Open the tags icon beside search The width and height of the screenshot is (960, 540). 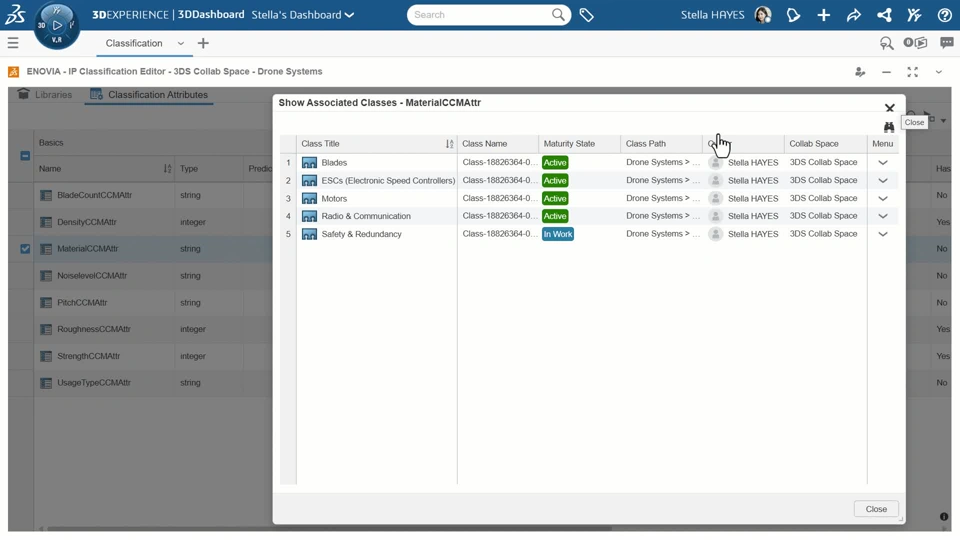(x=587, y=15)
